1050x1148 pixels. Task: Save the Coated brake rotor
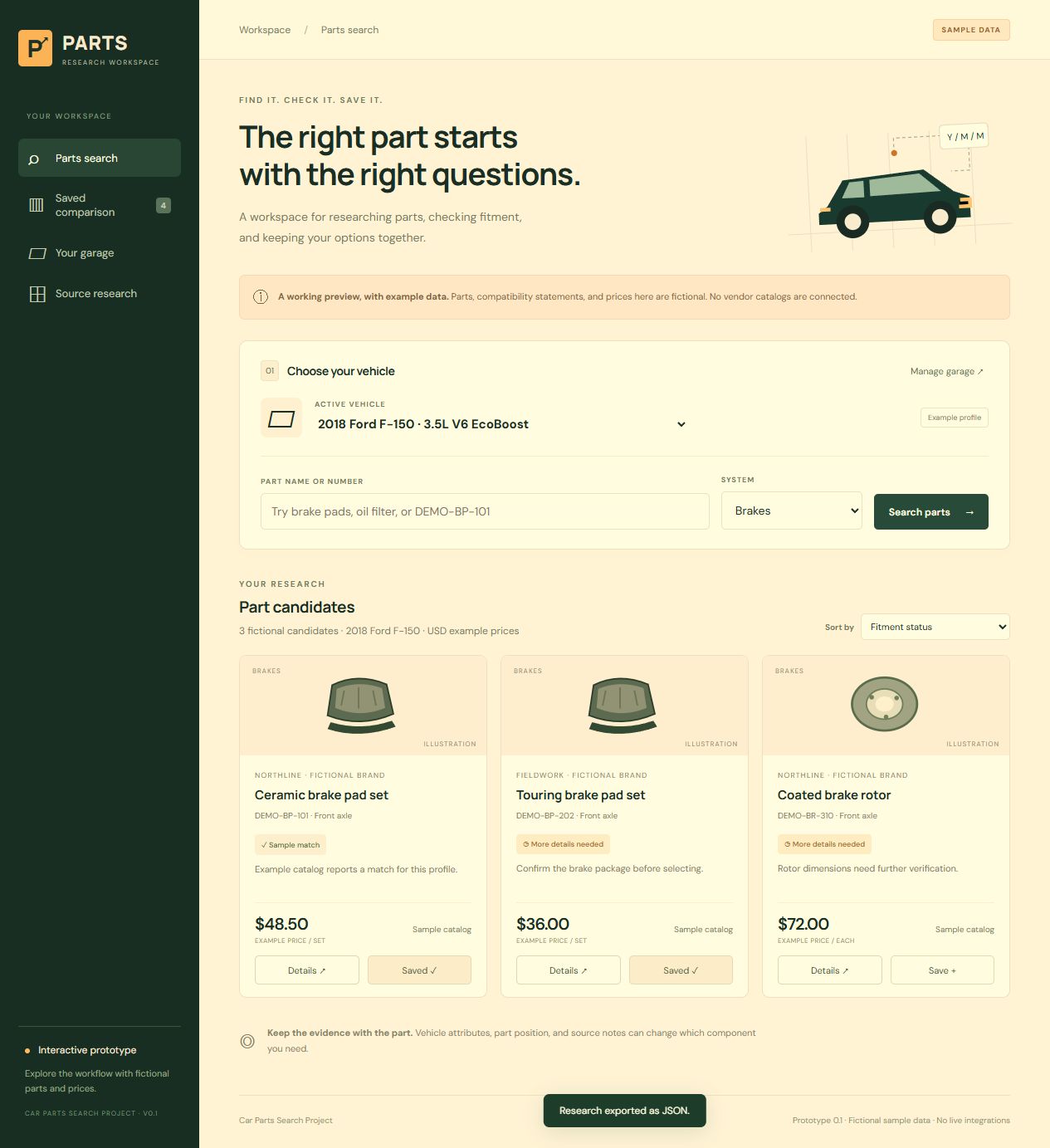pyautogui.click(x=942, y=970)
